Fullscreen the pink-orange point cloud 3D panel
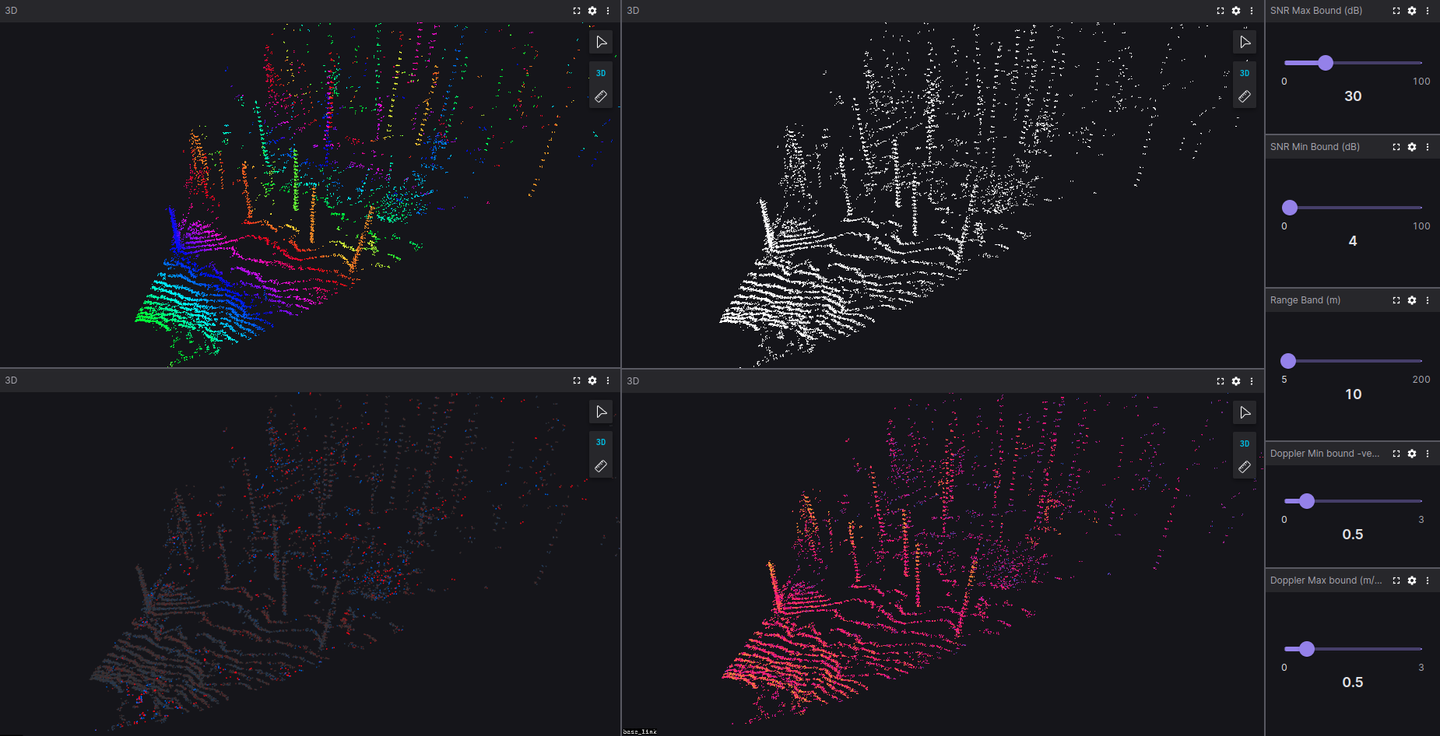Viewport: 1440px width, 736px height. tap(1221, 381)
